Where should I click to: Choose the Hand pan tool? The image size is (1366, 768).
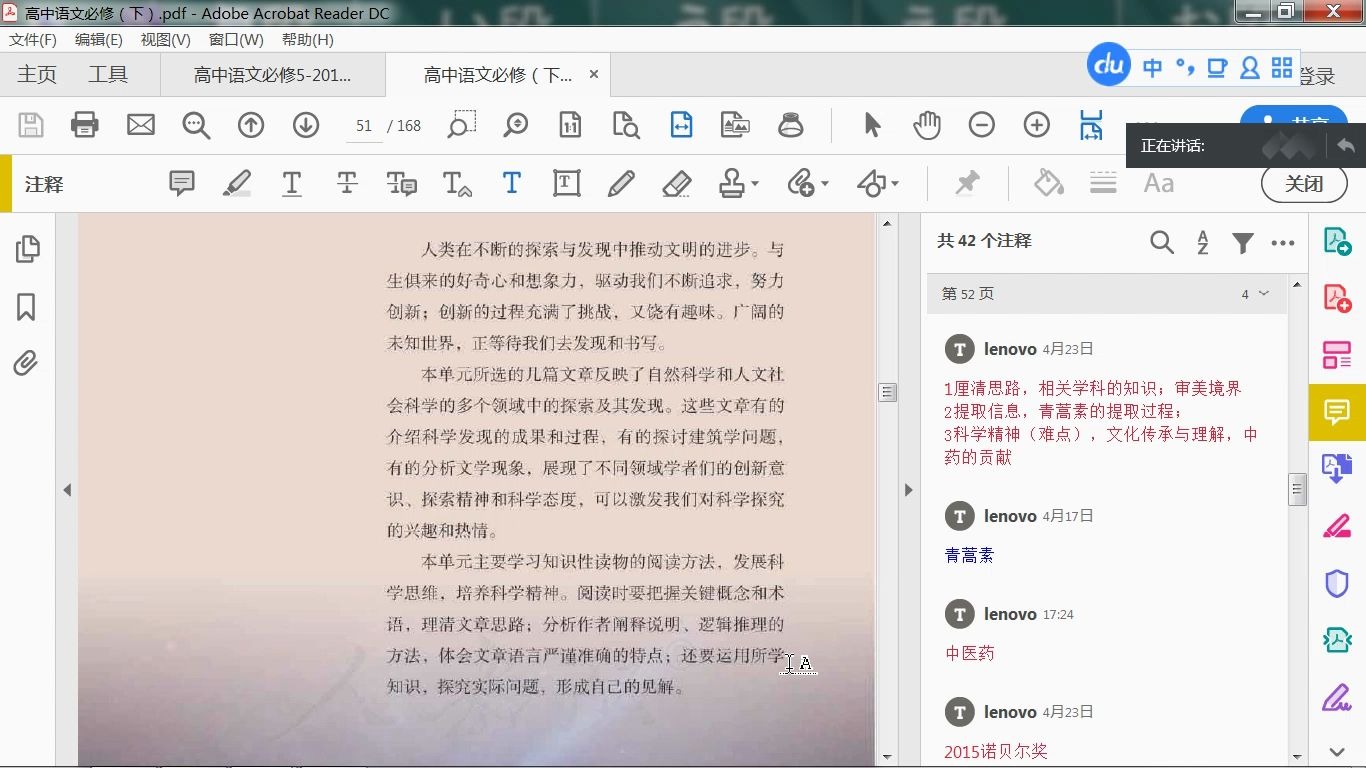(x=927, y=125)
